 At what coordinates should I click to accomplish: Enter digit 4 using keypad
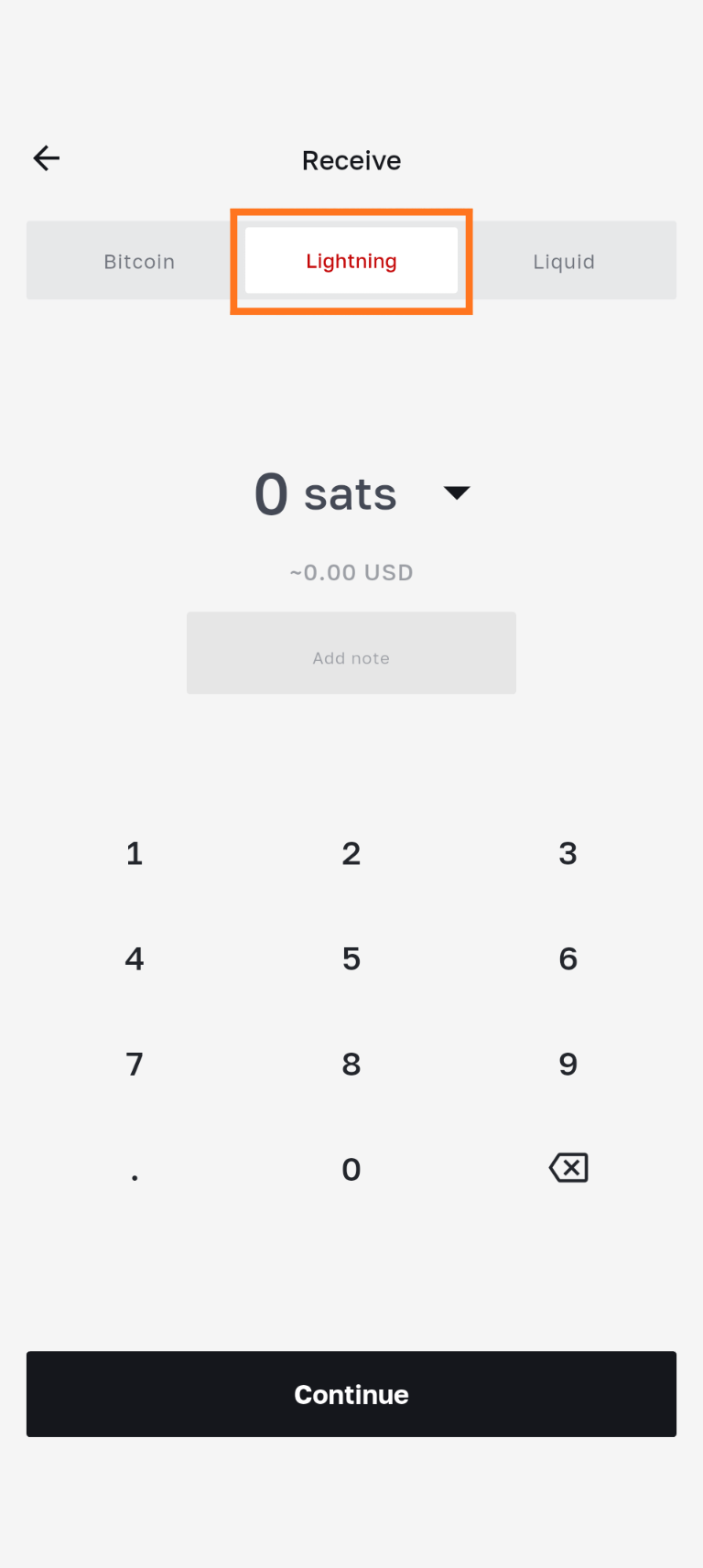point(135,959)
